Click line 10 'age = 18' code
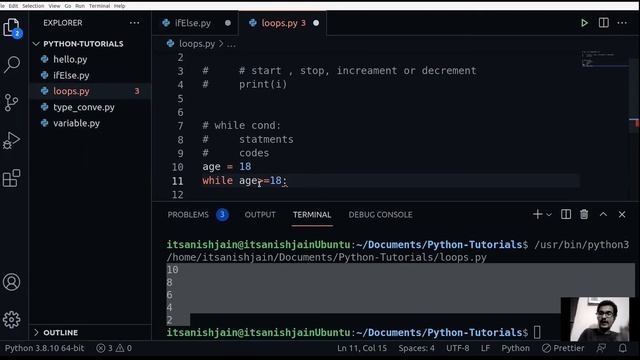640x360 pixels. click(x=227, y=167)
